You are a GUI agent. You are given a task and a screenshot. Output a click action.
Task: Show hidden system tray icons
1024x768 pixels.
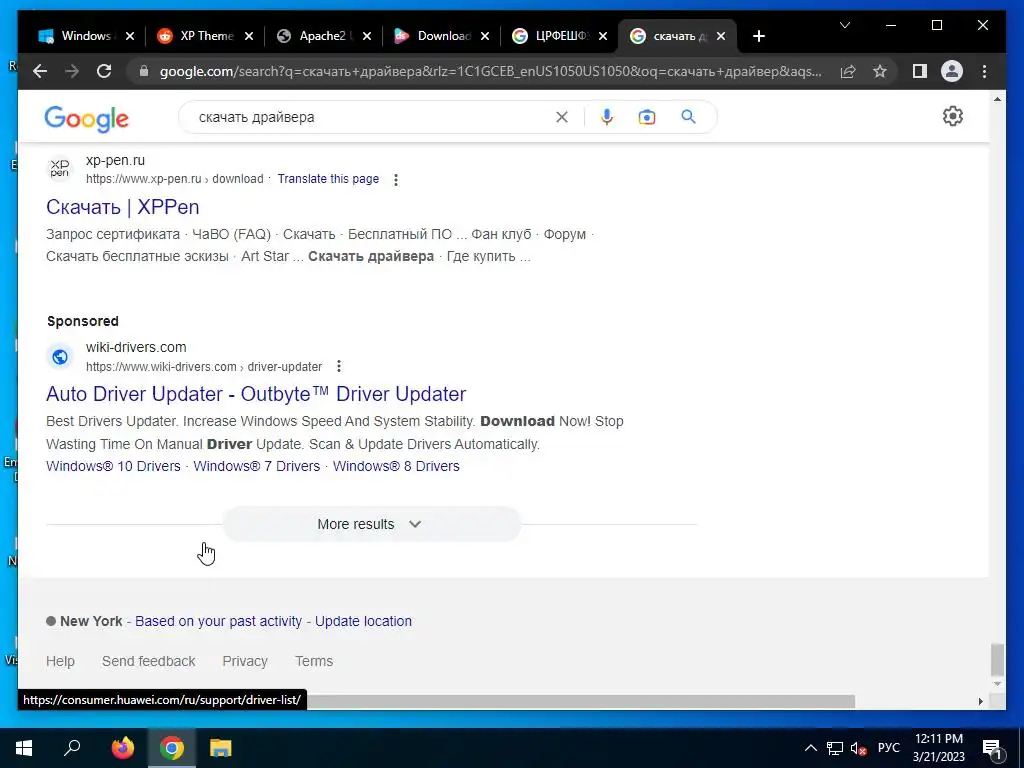(810, 748)
